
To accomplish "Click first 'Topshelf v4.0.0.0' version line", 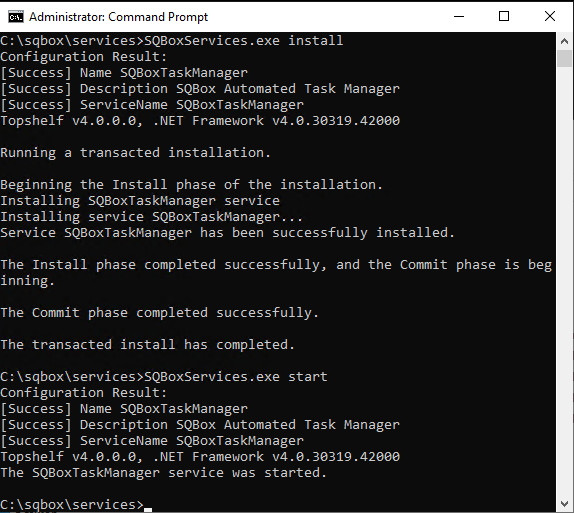I will point(200,120).
